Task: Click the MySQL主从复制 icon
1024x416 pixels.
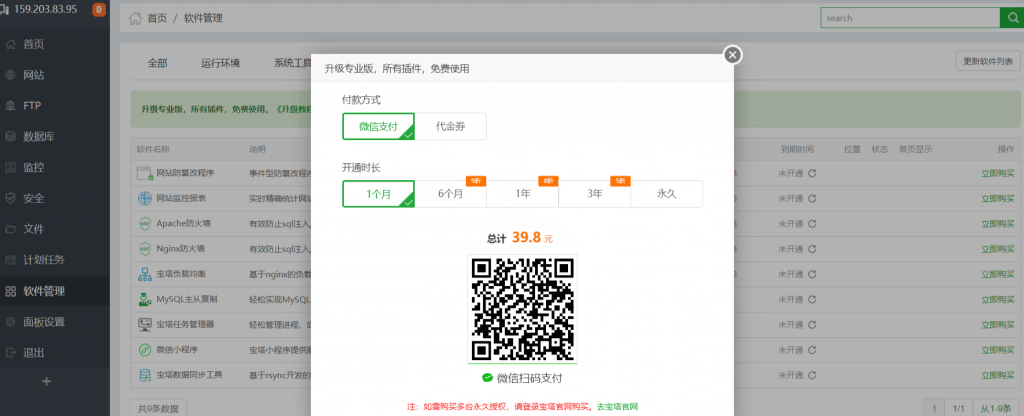Action: click(144, 299)
